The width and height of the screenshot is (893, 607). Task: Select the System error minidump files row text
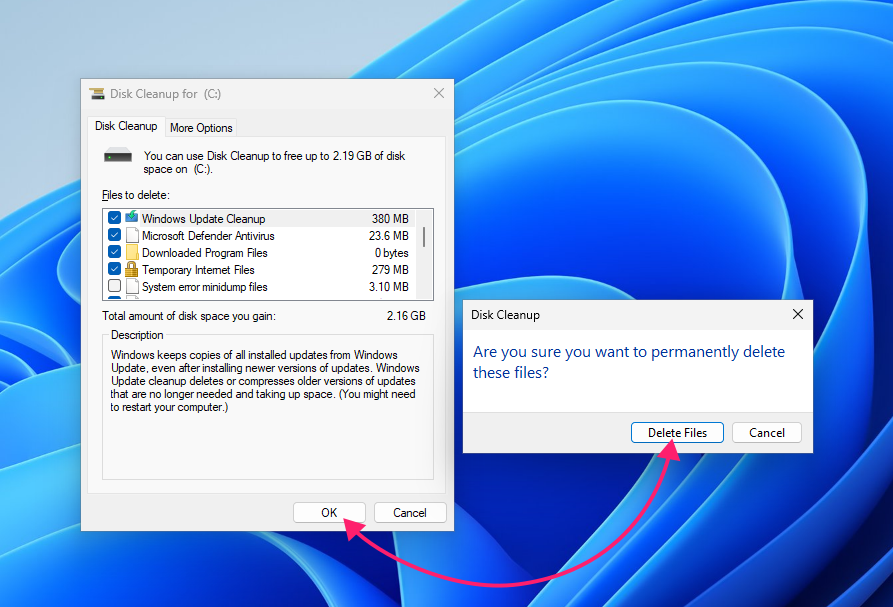pos(204,287)
